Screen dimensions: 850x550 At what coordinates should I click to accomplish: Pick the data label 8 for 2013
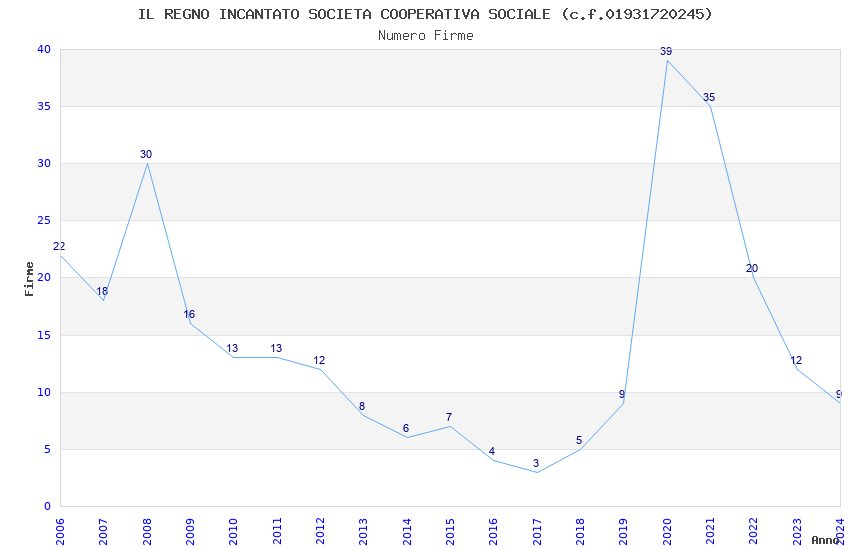click(362, 406)
